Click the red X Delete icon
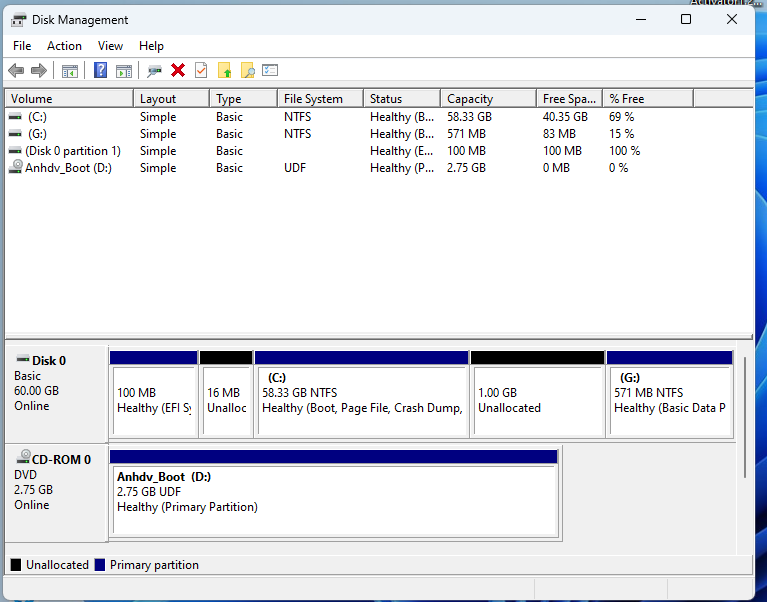The height and width of the screenshot is (602, 767). pyautogui.click(x=178, y=70)
